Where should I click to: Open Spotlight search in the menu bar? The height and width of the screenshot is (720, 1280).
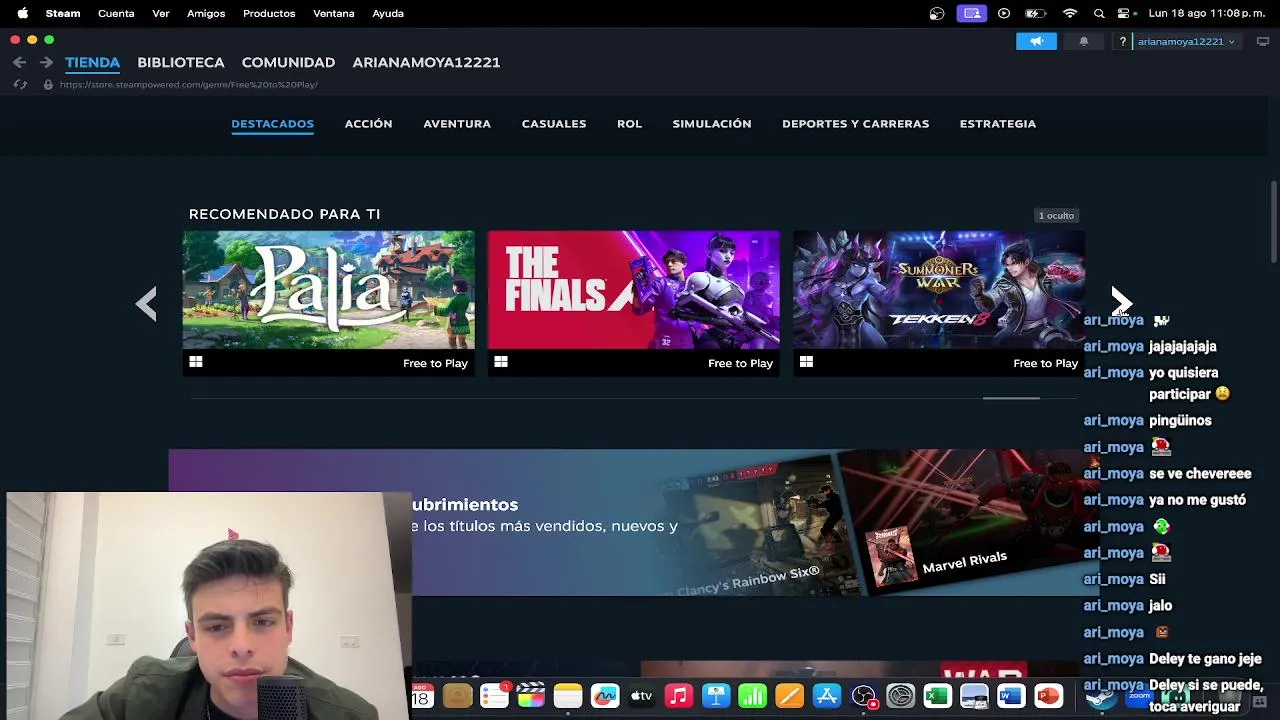[1099, 13]
